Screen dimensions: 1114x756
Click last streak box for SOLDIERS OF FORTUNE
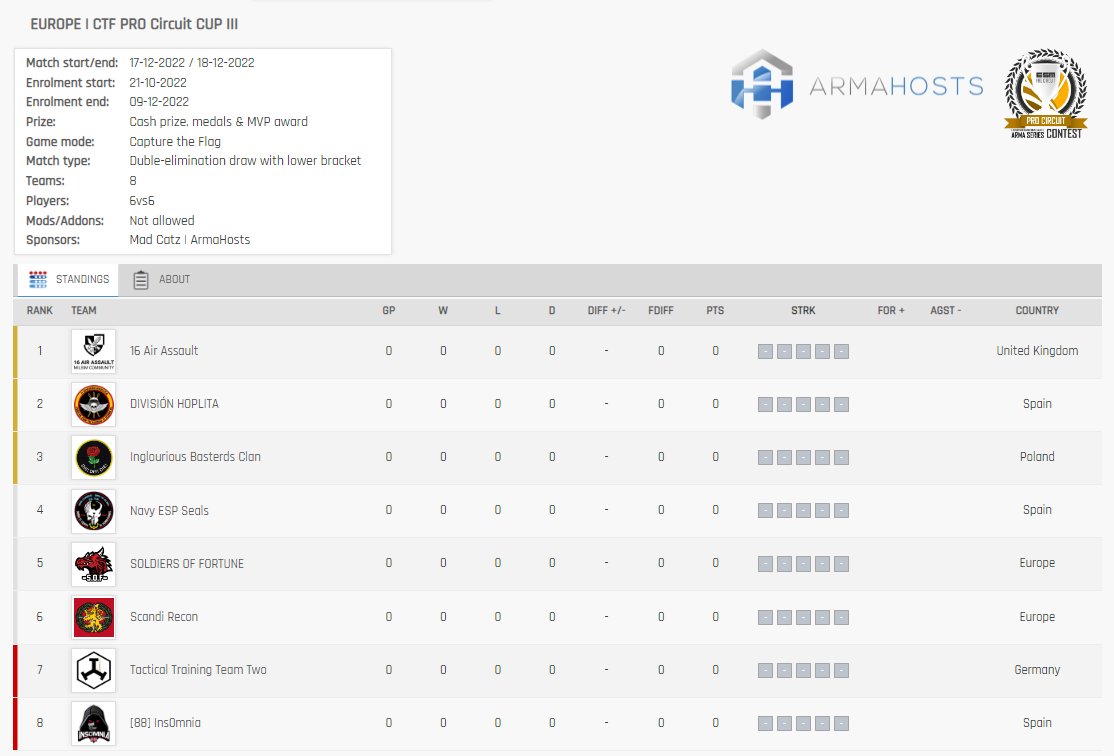(841, 564)
